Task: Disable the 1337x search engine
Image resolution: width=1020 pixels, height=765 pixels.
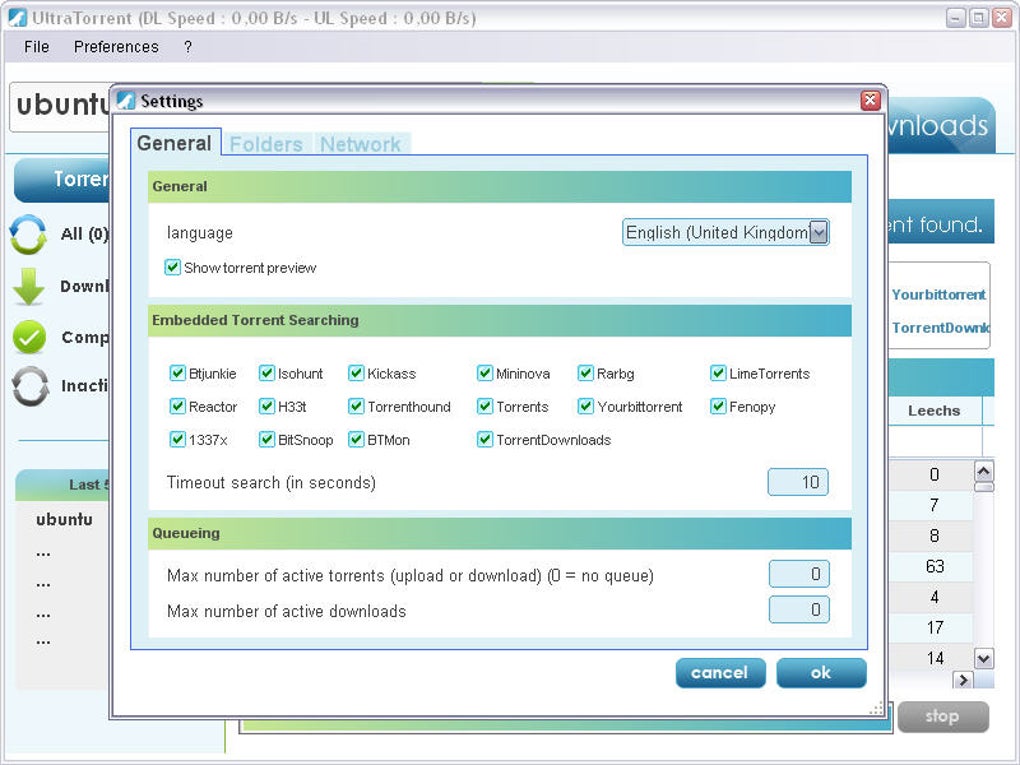Action: coord(177,440)
